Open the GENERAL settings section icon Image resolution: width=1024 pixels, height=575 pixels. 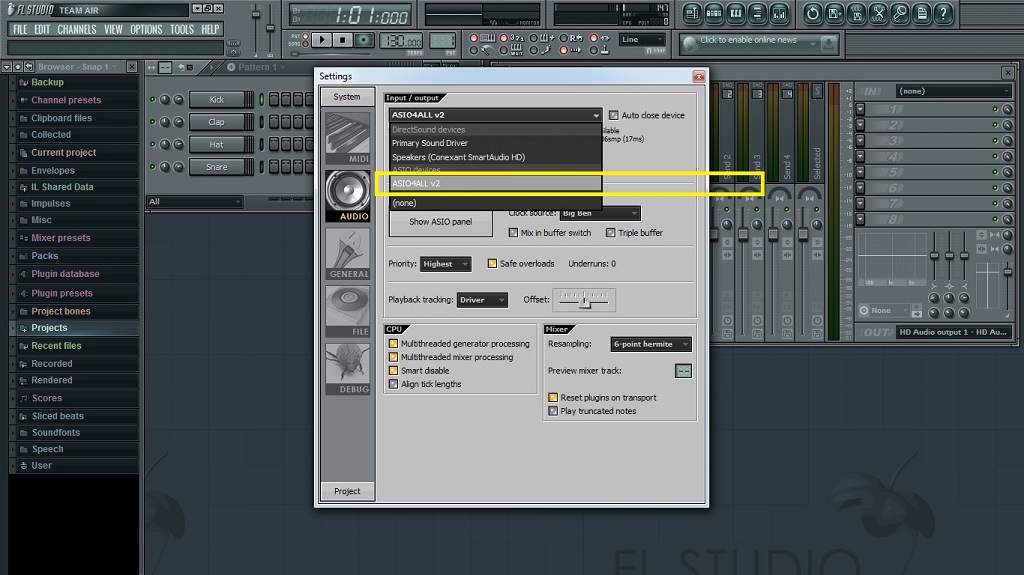click(348, 254)
